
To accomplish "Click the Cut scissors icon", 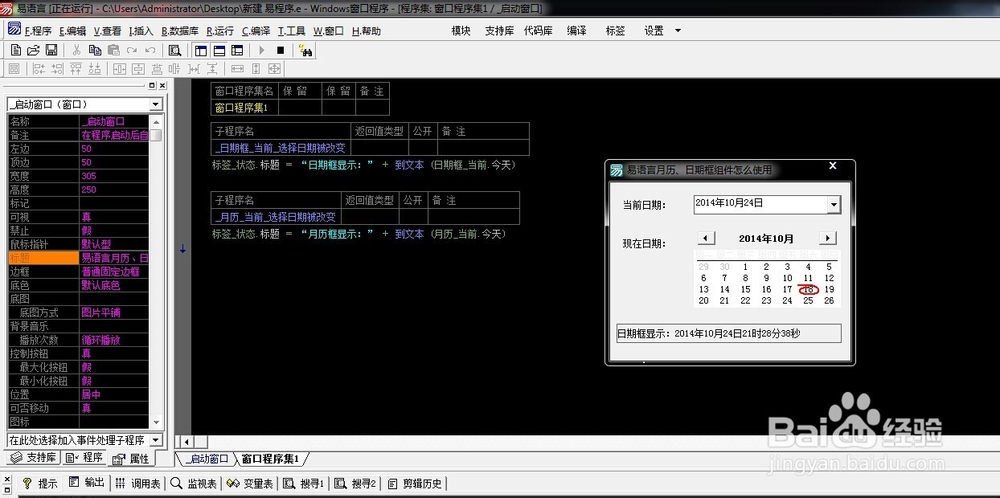I will point(77,50).
